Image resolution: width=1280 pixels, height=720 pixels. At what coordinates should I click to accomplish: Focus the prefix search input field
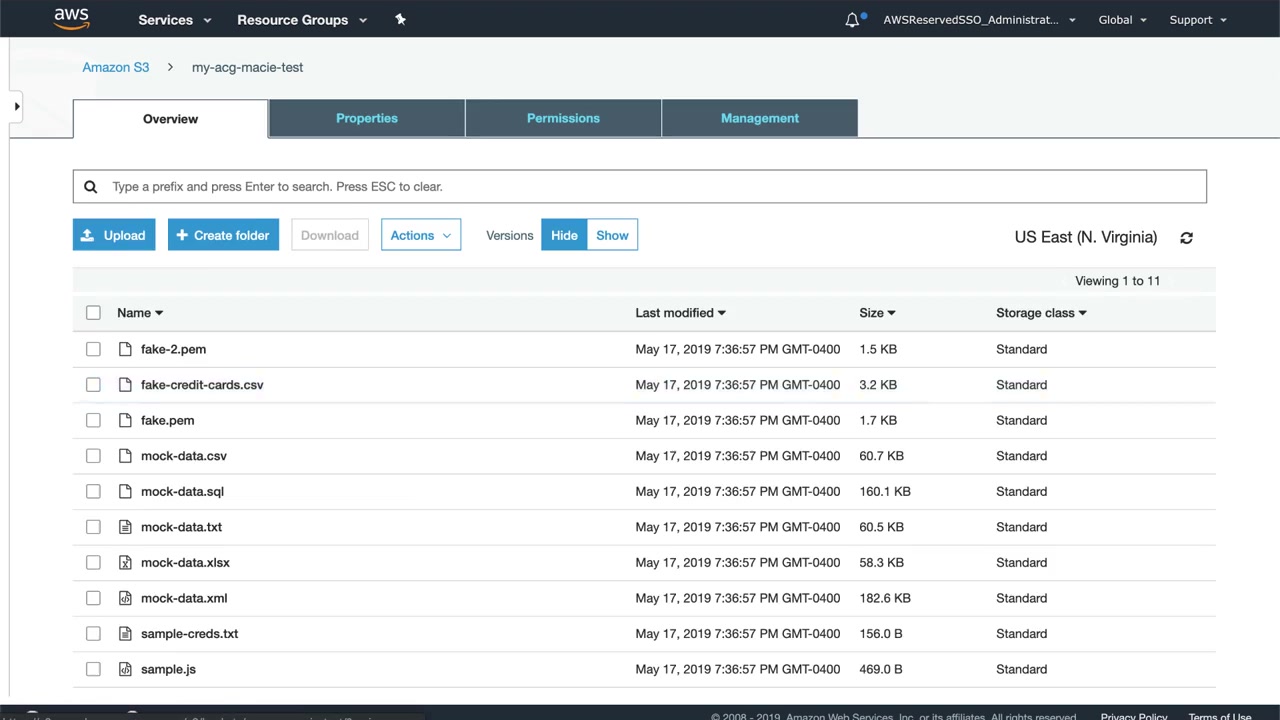click(x=640, y=187)
